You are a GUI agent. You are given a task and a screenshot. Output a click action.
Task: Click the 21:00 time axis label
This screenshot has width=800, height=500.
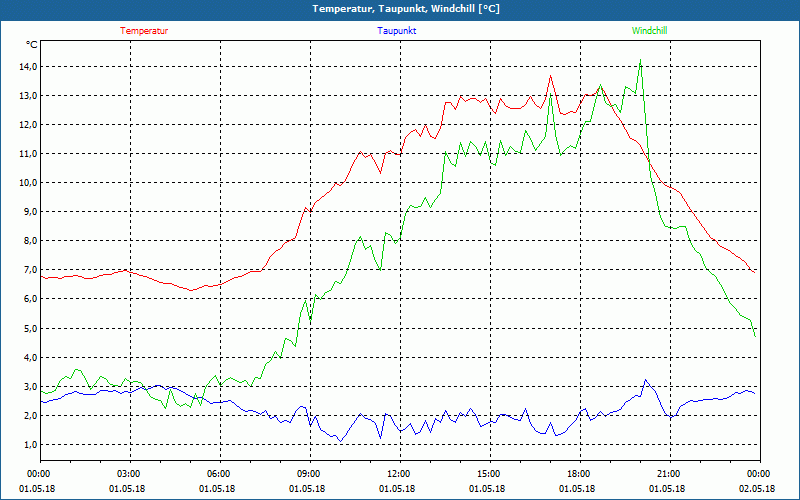click(670, 474)
